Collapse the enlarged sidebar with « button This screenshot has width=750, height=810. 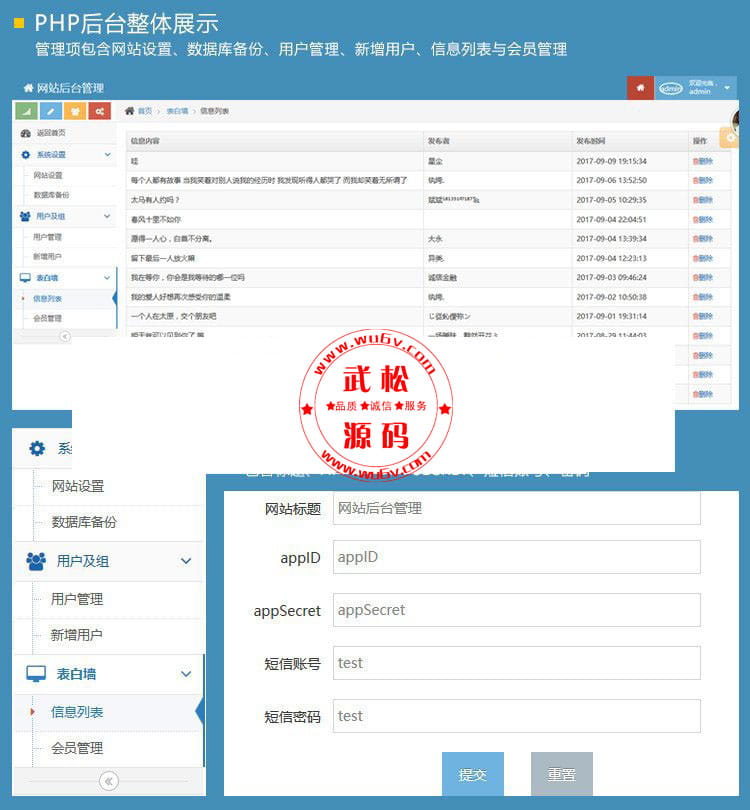(108, 781)
